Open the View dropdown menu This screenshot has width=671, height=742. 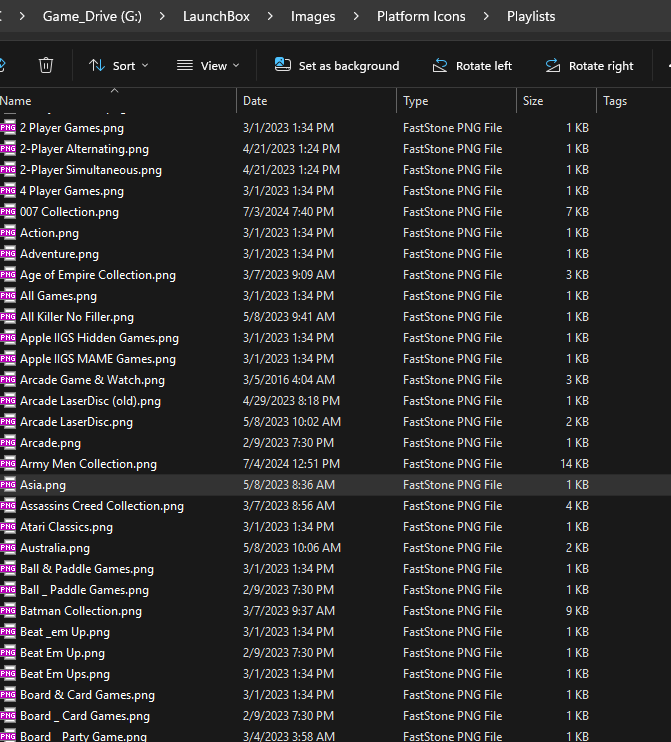pyautogui.click(x=208, y=66)
